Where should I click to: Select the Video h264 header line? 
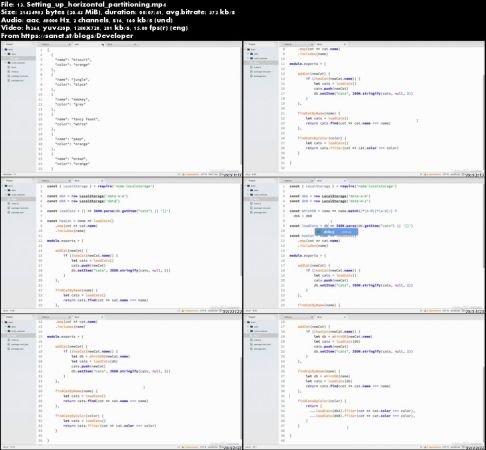pyautogui.click(x=94, y=28)
